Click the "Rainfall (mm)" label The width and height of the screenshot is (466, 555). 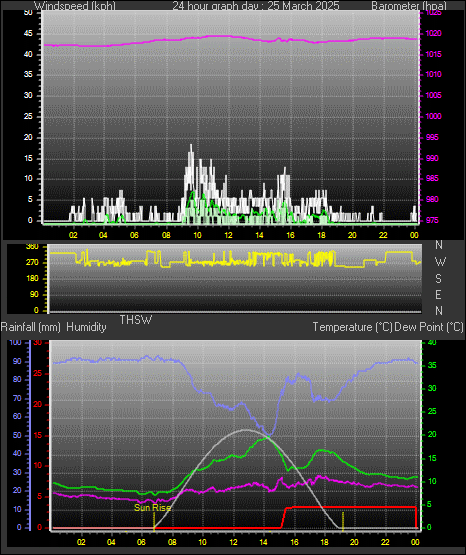(x=31, y=327)
